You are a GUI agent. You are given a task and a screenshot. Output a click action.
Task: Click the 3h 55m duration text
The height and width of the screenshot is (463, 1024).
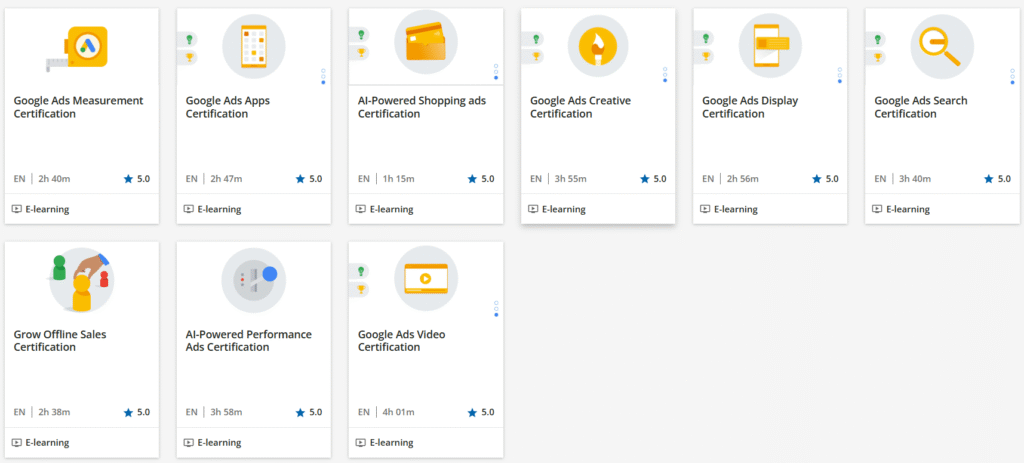[571, 179]
